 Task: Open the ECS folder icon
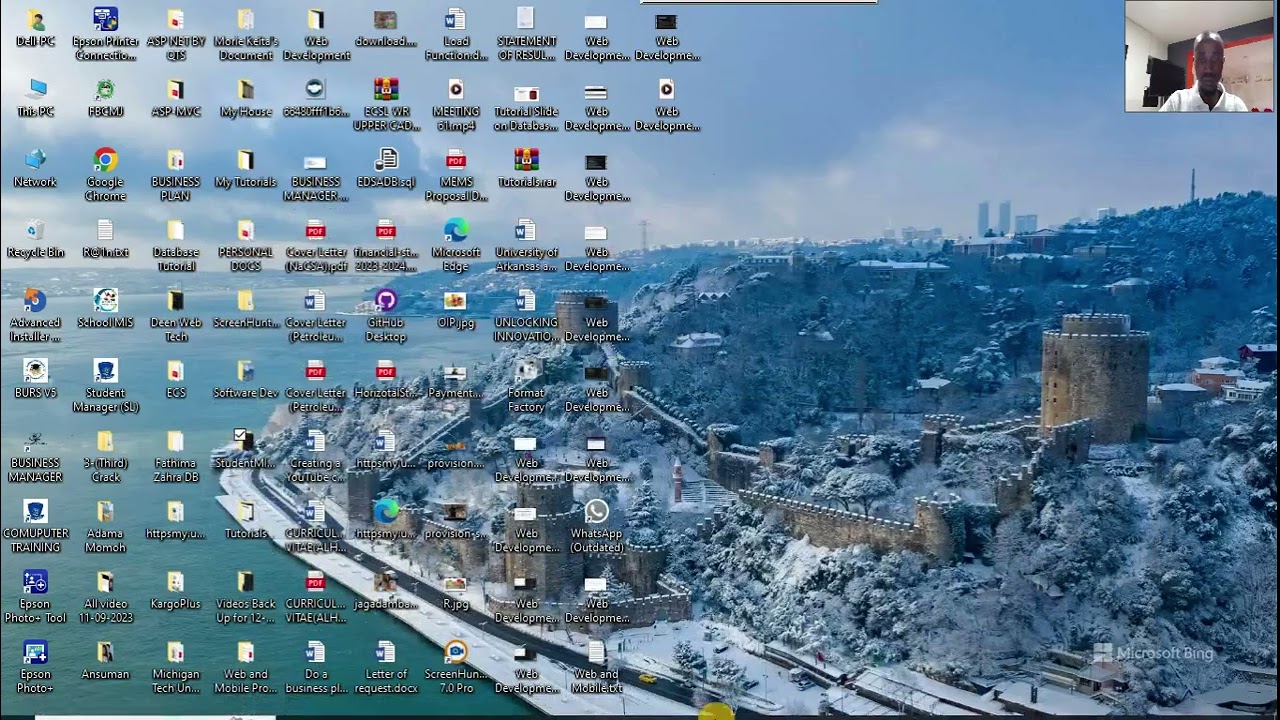pyautogui.click(x=175, y=379)
